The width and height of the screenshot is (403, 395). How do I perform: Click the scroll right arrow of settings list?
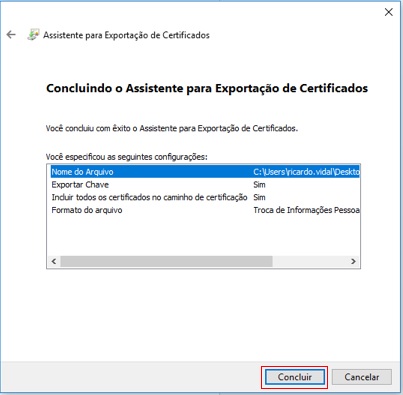[353, 261]
